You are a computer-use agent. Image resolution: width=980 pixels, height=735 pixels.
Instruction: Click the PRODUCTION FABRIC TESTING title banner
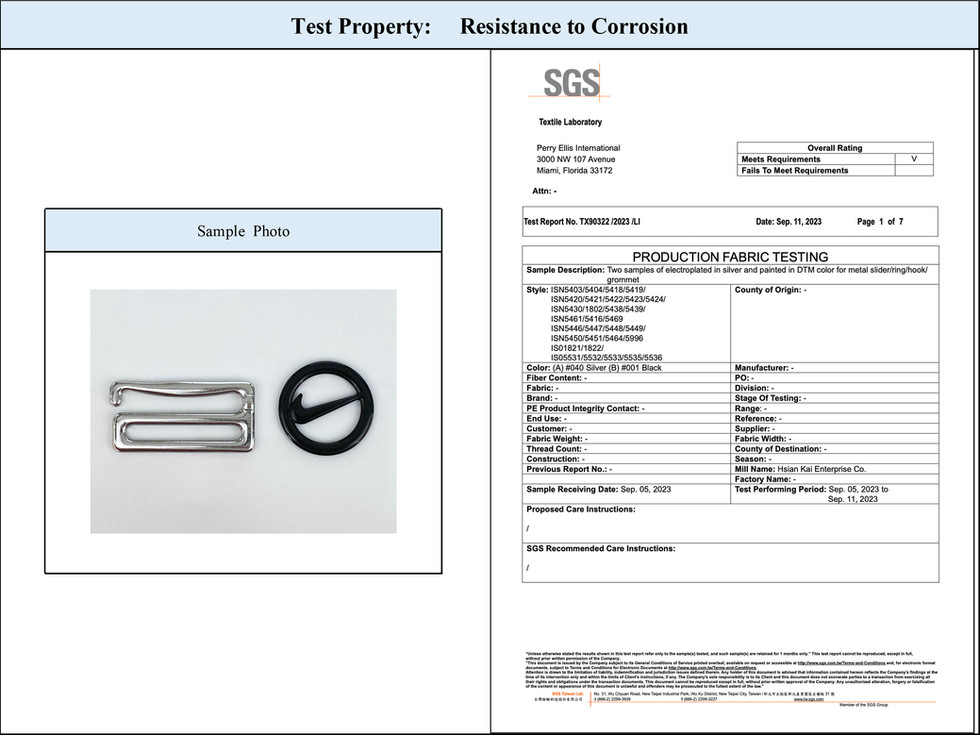(729, 256)
